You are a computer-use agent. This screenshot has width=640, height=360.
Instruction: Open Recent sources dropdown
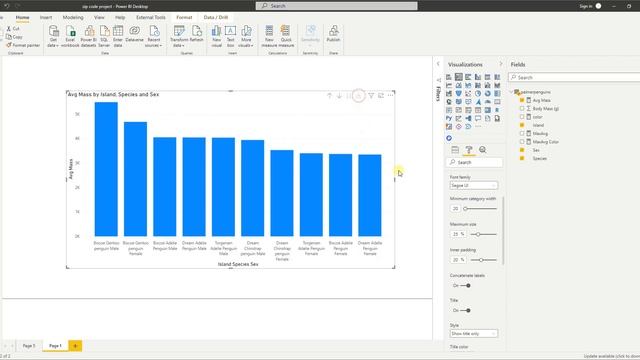pos(153,36)
